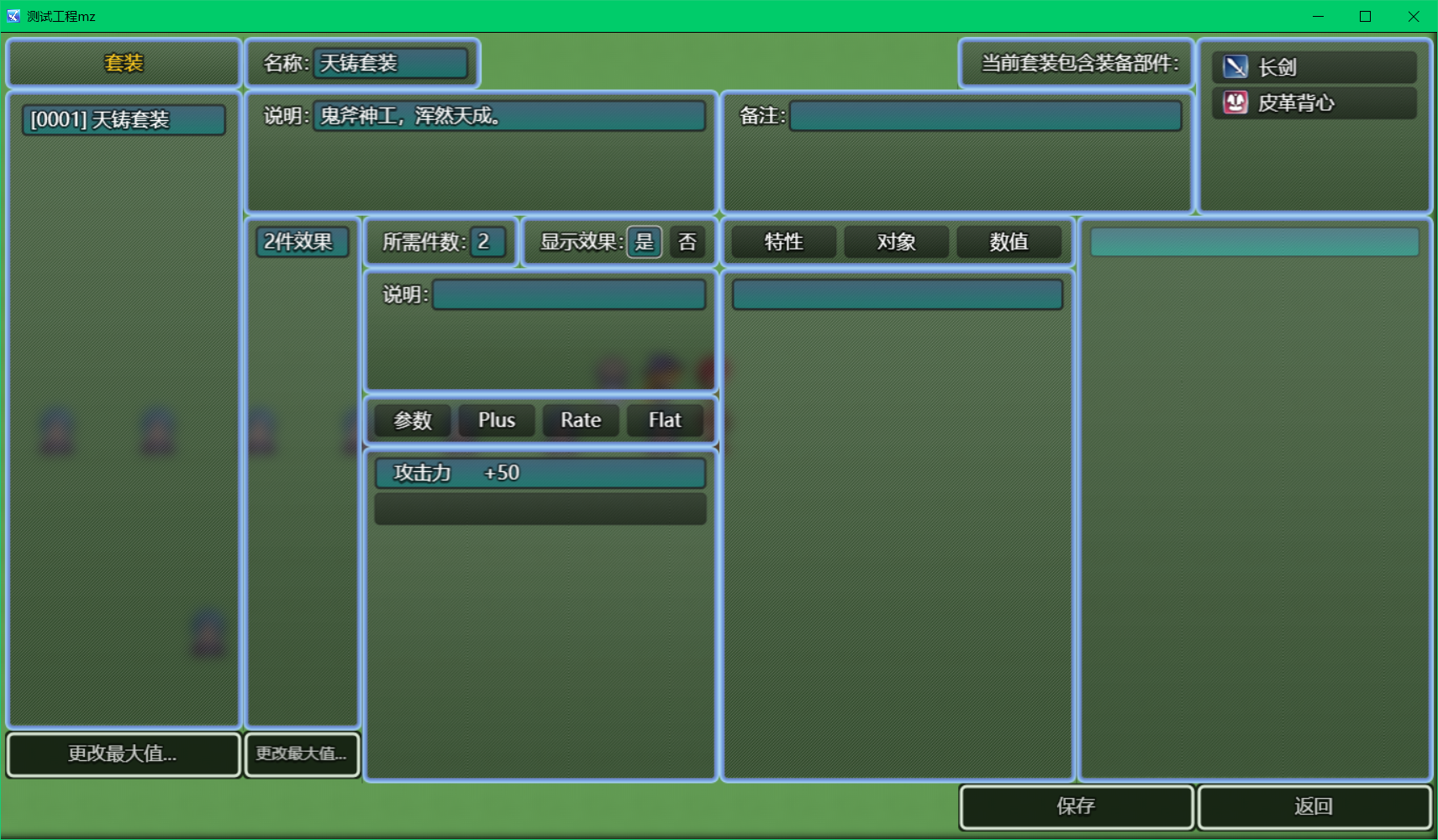Click the 对象 column header
The width and height of the screenshot is (1438, 840).
(x=897, y=242)
